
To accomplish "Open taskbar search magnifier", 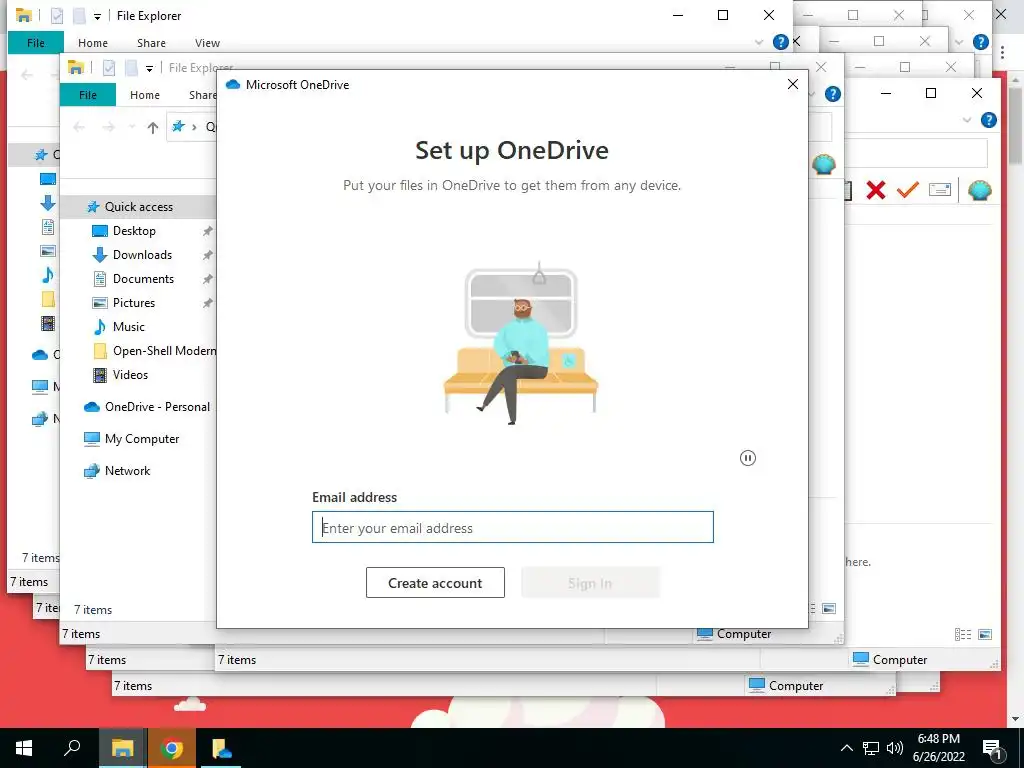I will 72,748.
